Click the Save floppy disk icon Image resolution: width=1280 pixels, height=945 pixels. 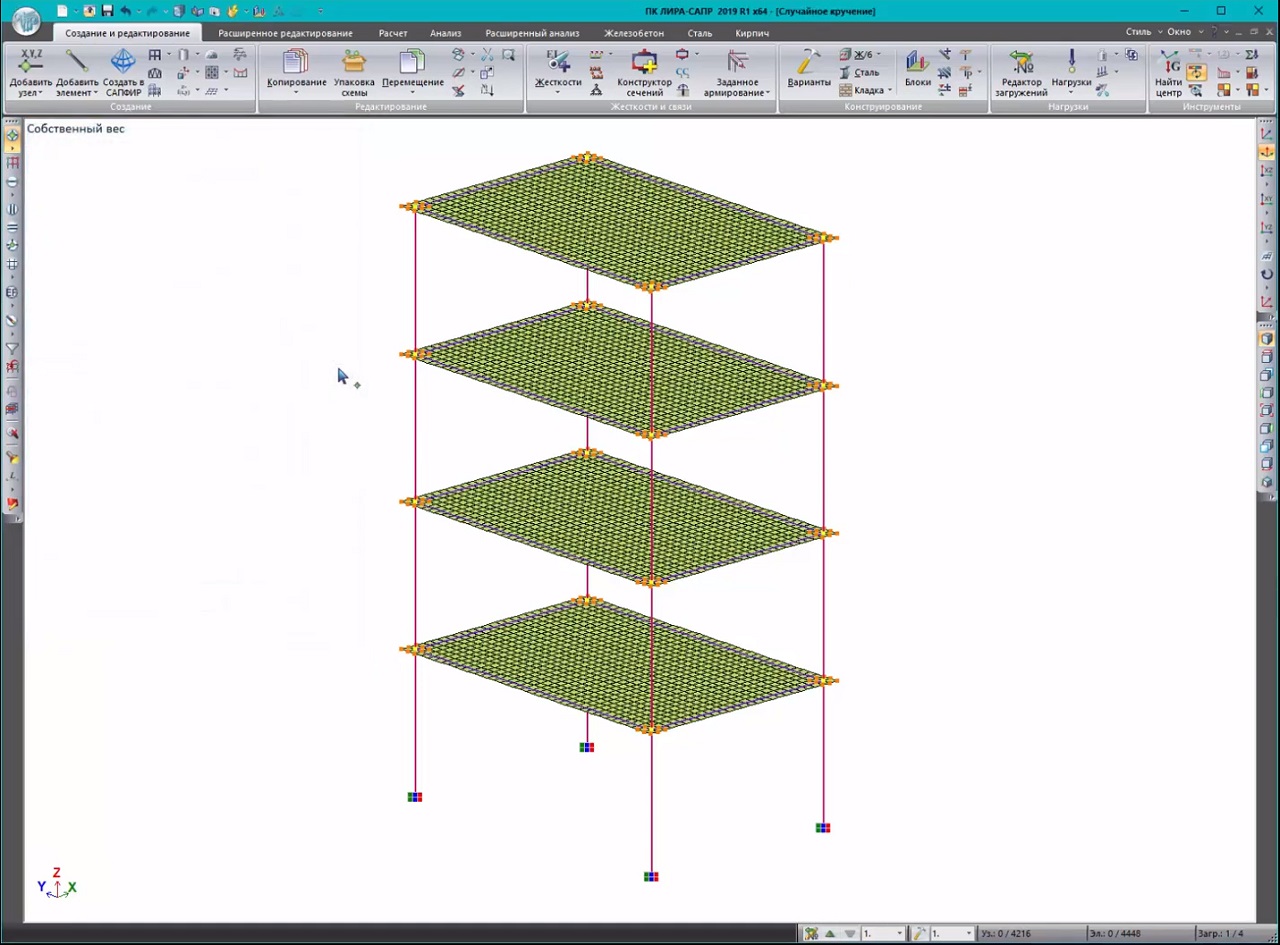coord(107,11)
